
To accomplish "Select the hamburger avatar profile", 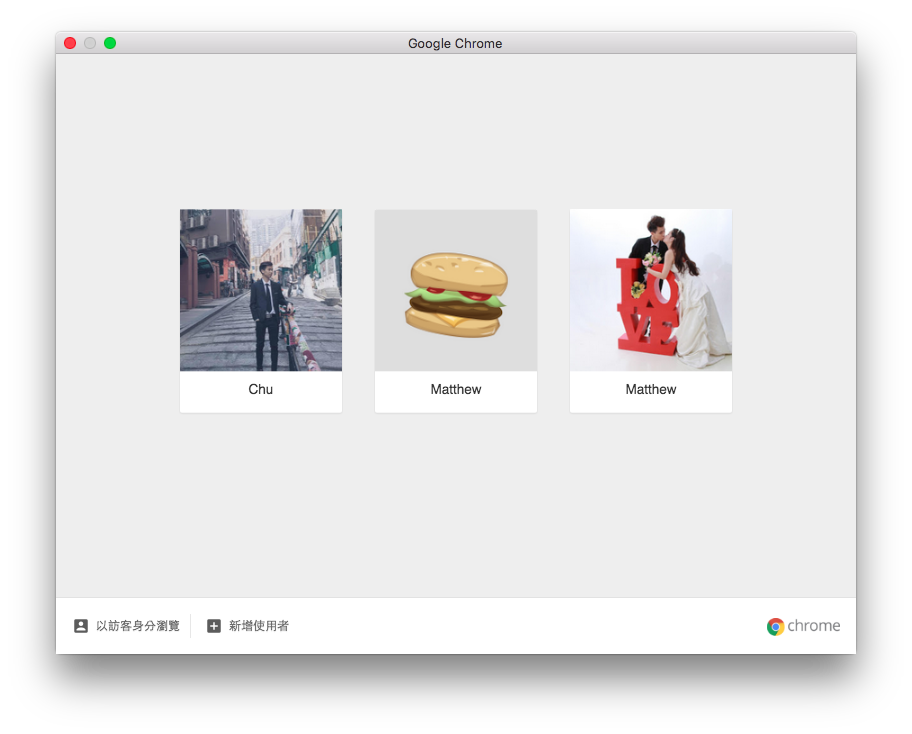I will [456, 290].
